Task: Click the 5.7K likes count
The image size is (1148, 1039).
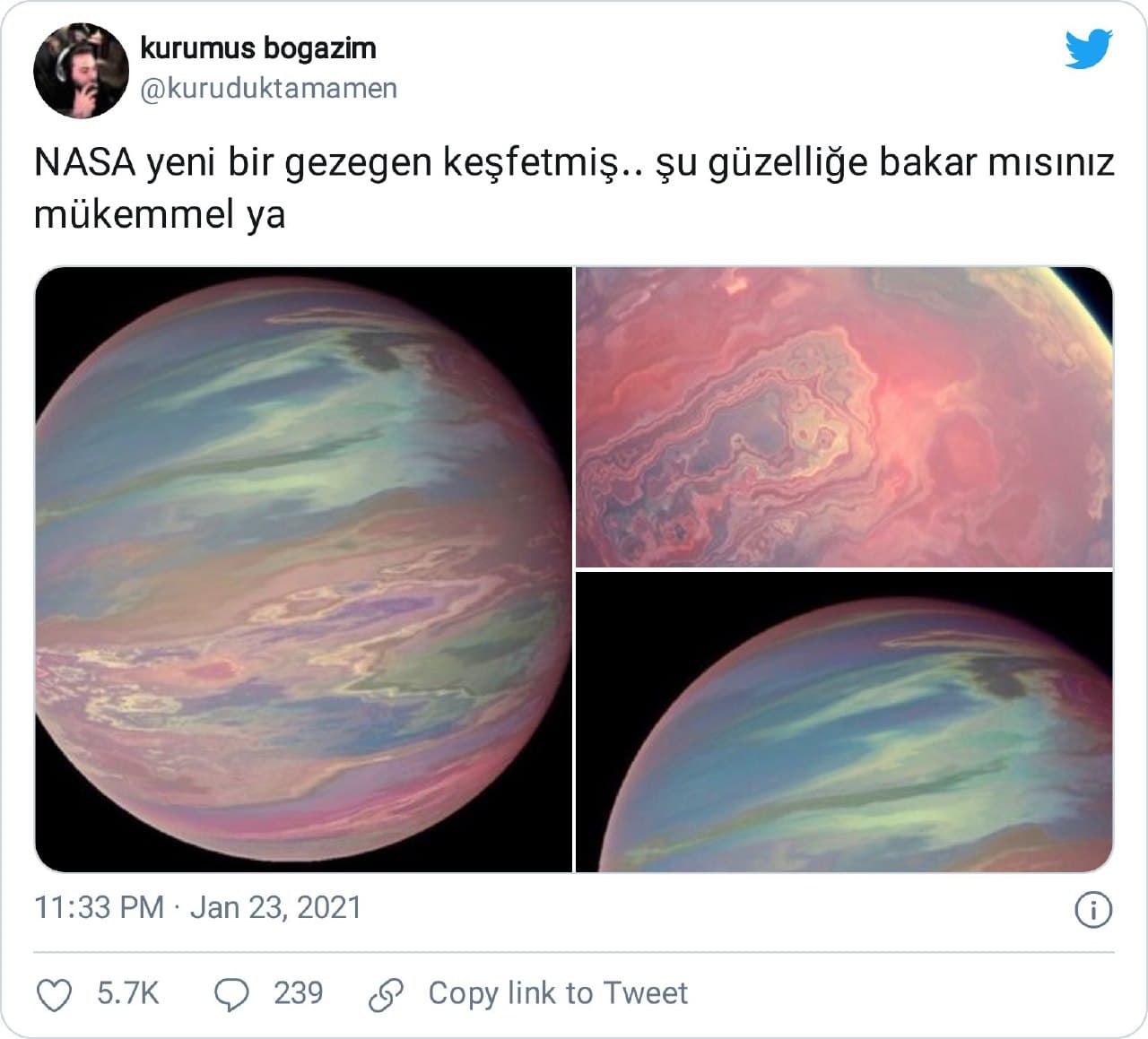Action: click(127, 993)
